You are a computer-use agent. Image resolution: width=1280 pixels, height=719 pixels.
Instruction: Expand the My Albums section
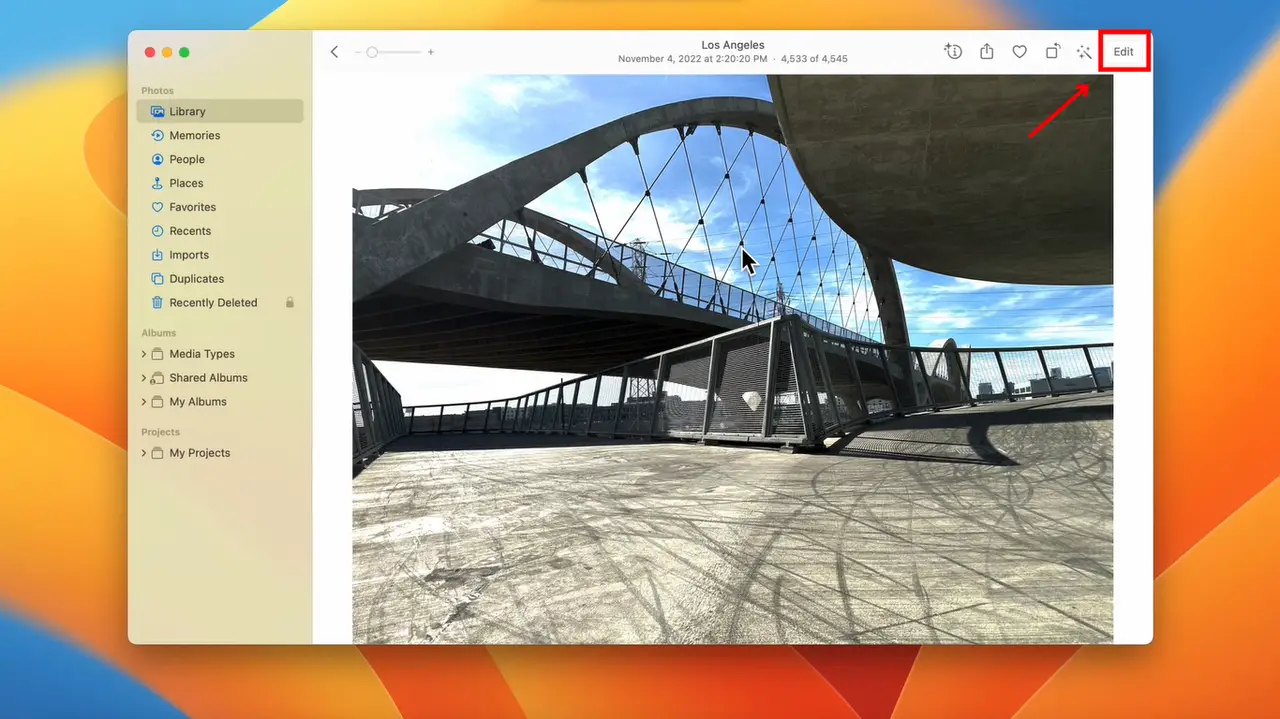click(x=143, y=401)
